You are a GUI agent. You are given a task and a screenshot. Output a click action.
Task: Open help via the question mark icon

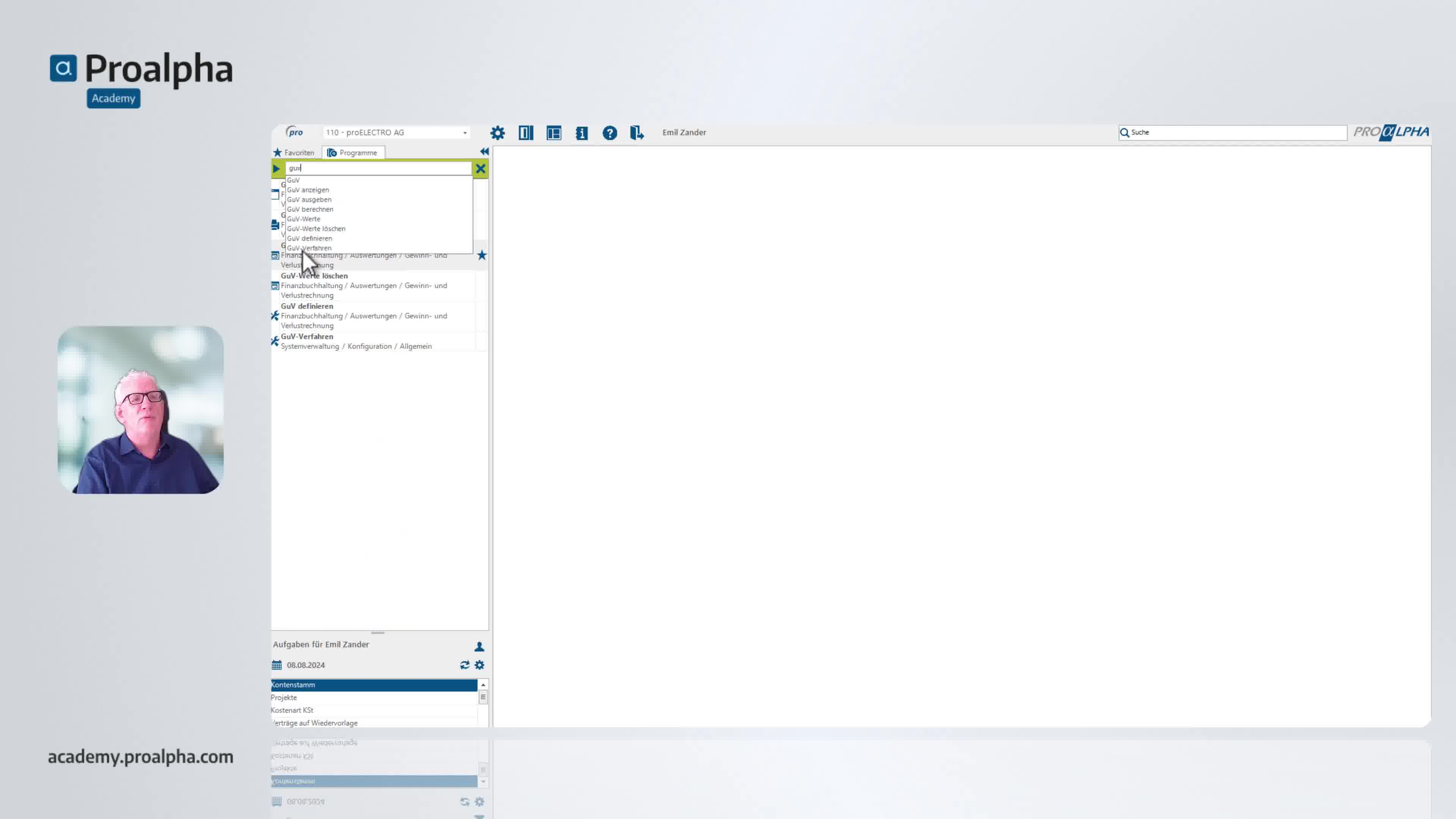(609, 133)
